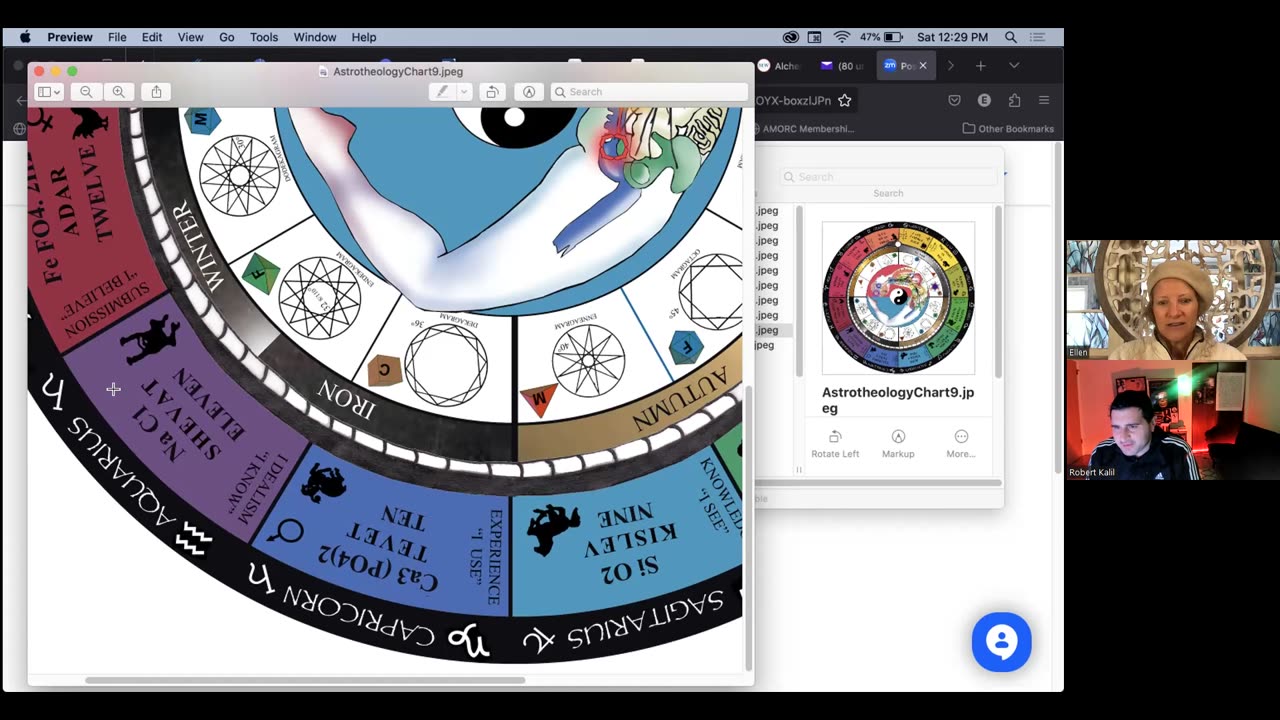This screenshot has width=1280, height=720.
Task: Click the AstrotheologyChart9 thumbnail preview
Action: pos(898,298)
